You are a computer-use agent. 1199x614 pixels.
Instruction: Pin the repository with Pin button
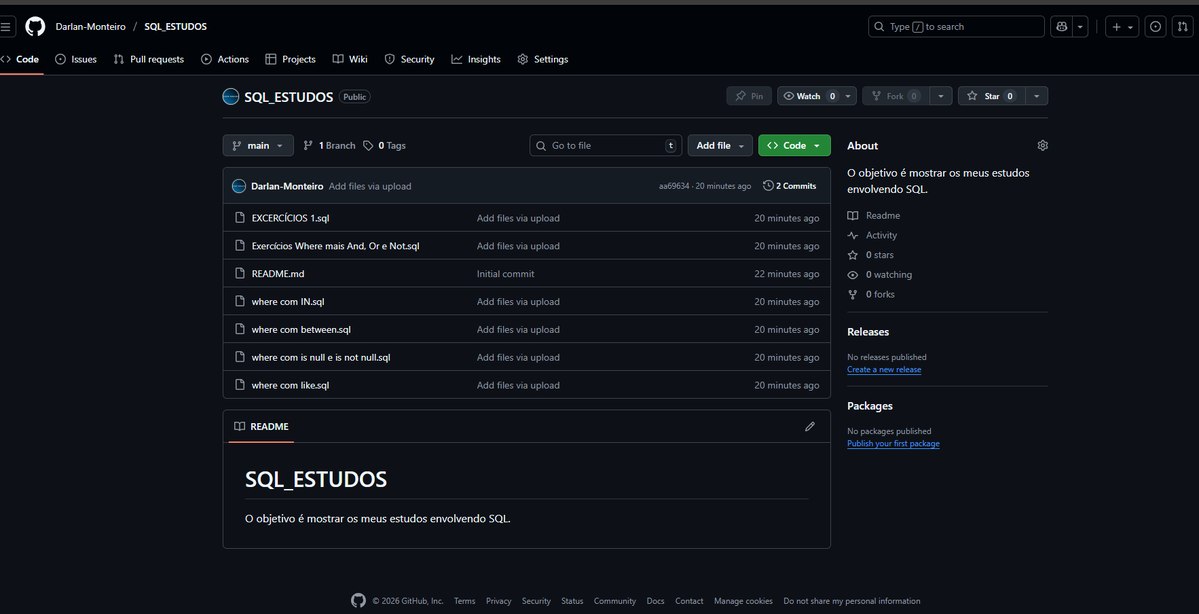coord(749,96)
